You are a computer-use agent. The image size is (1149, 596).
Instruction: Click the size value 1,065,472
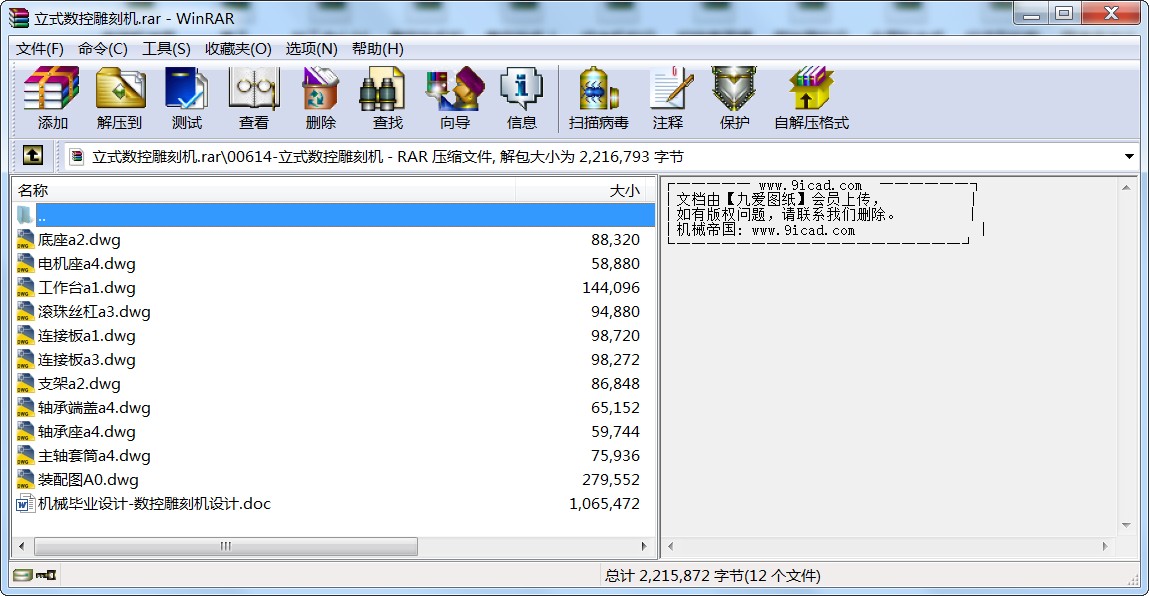(x=605, y=504)
